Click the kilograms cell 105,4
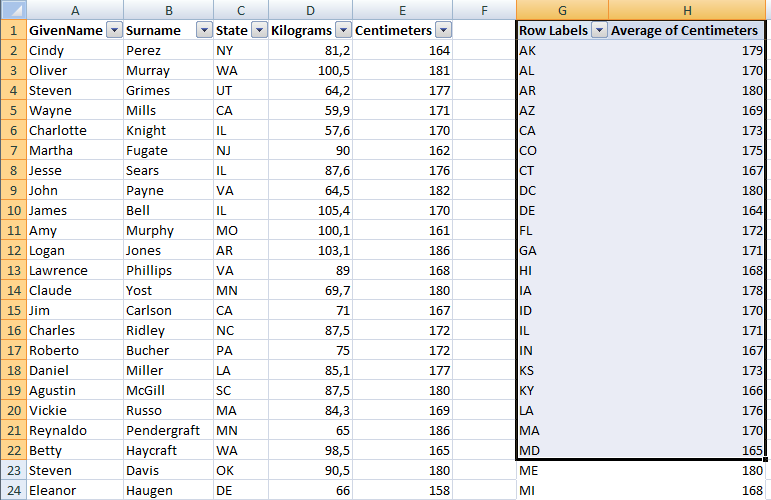The height and width of the screenshot is (500, 771). pyautogui.click(x=310, y=210)
